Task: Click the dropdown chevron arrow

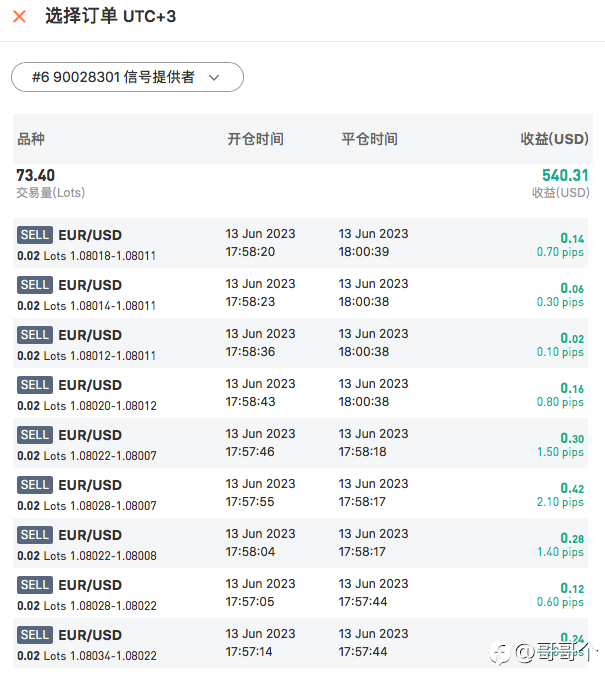Action: pyautogui.click(x=214, y=78)
